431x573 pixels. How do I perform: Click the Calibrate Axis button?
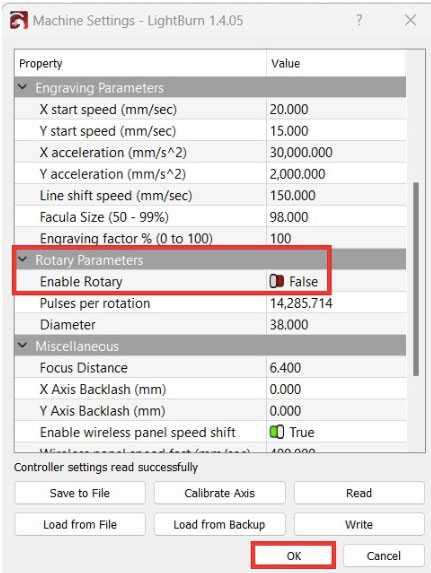(x=219, y=493)
